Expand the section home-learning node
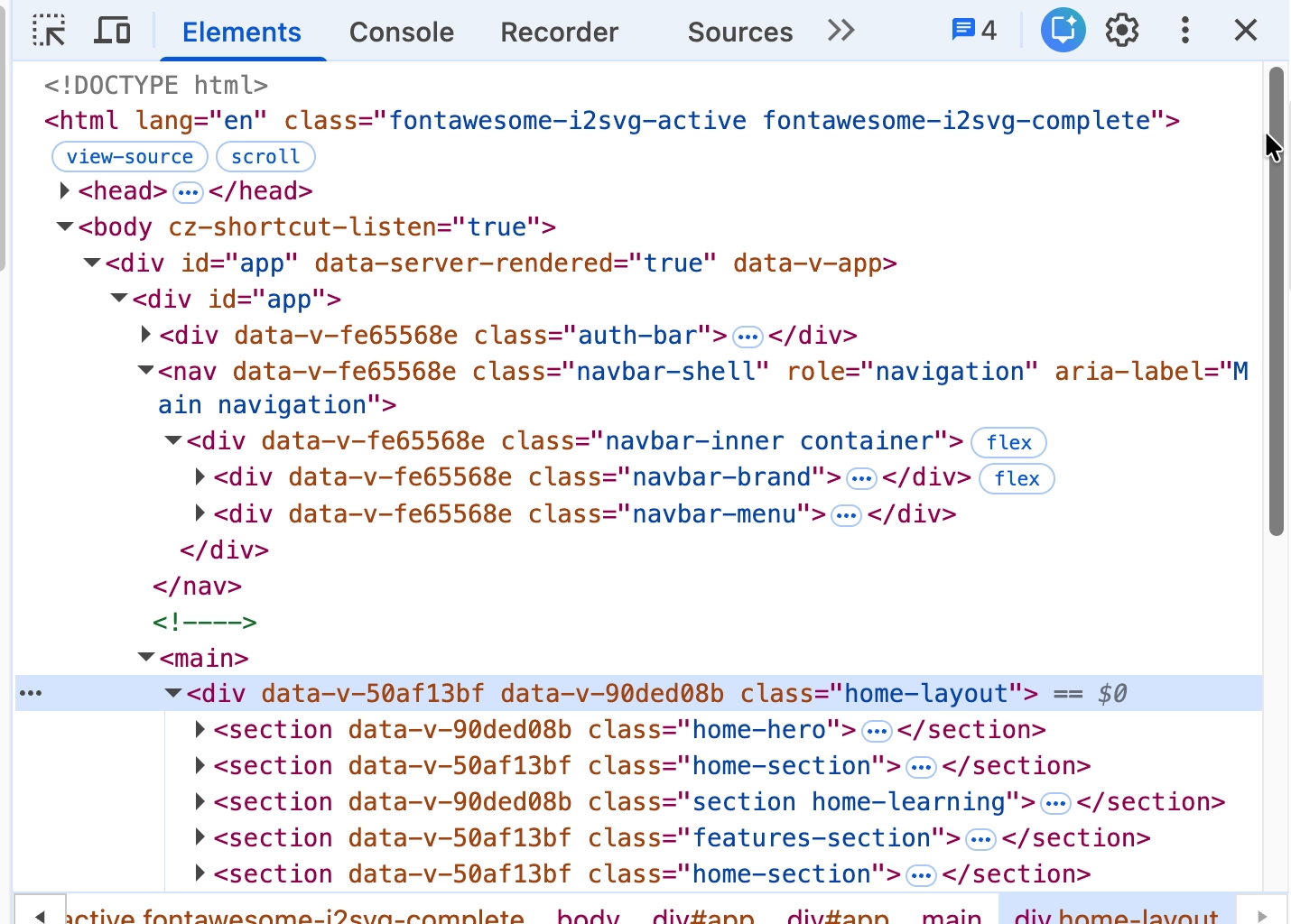This screenshot has width=1291, height=924. [x=200, y=801]
